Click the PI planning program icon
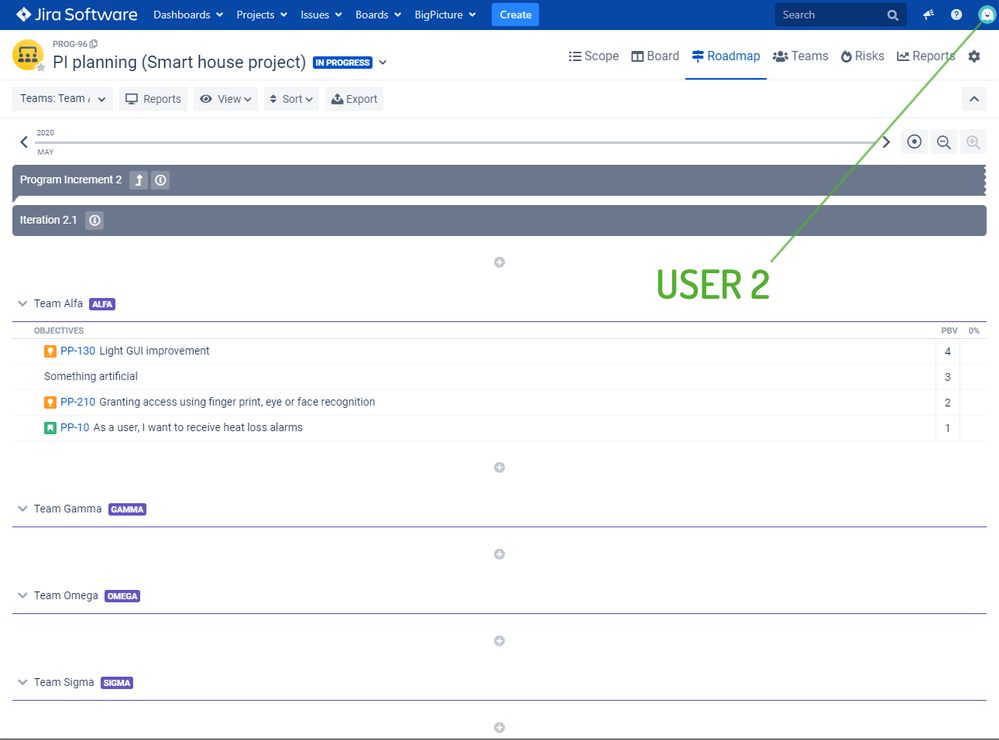 (27, 55)
